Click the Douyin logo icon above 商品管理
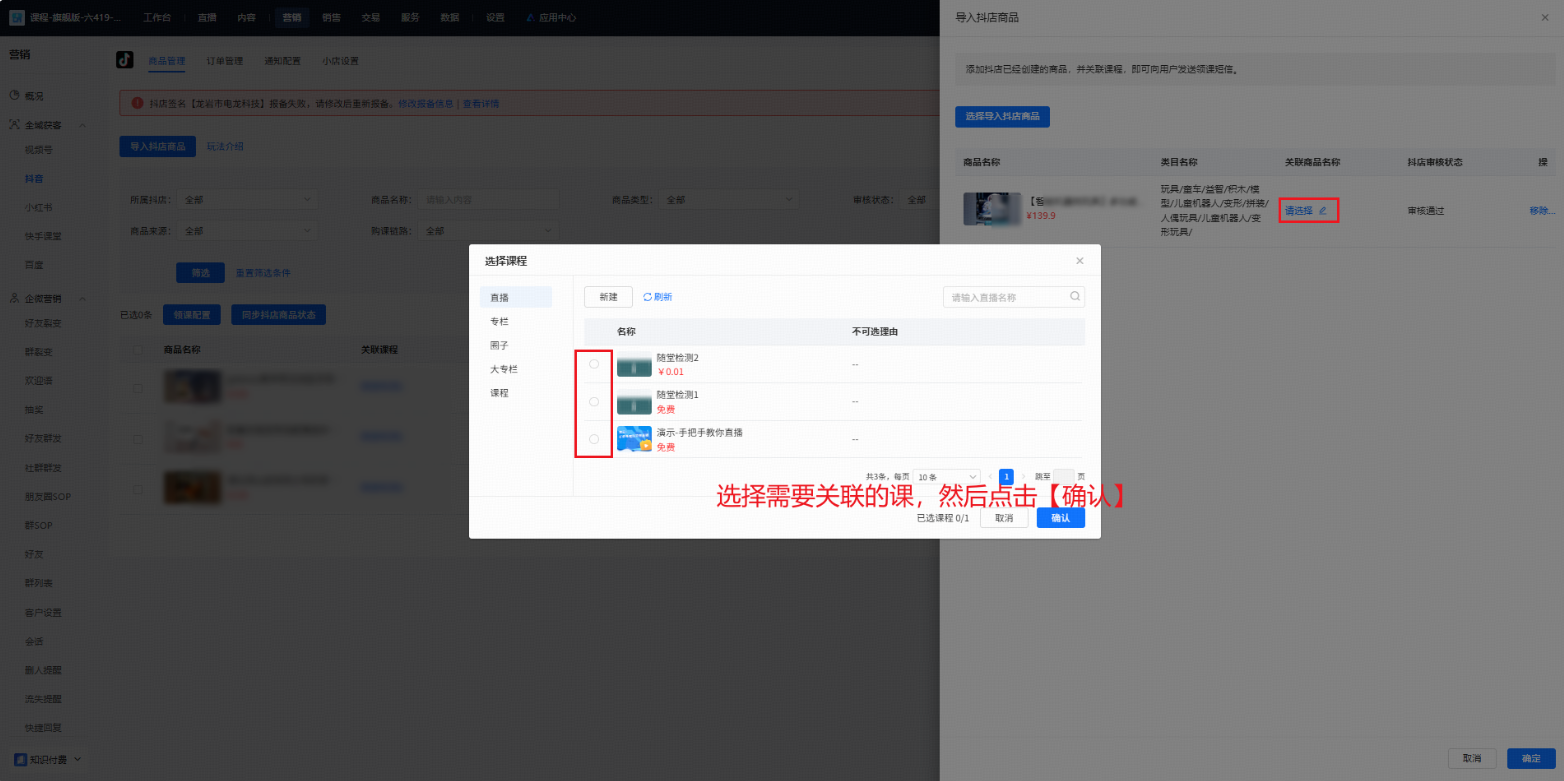1564x781 pixels. pos(123,61)
